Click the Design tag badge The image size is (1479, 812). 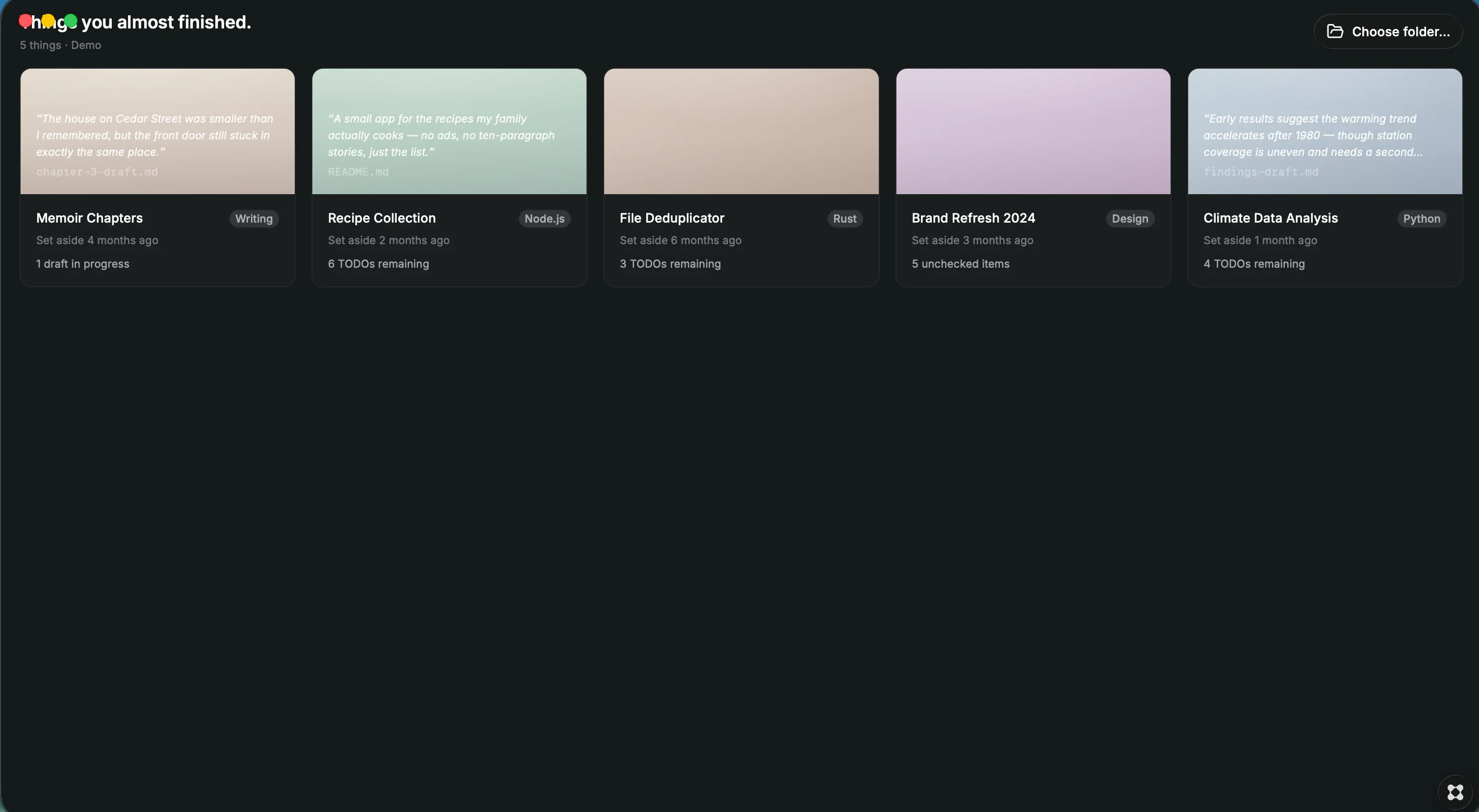coord(1130,219)
